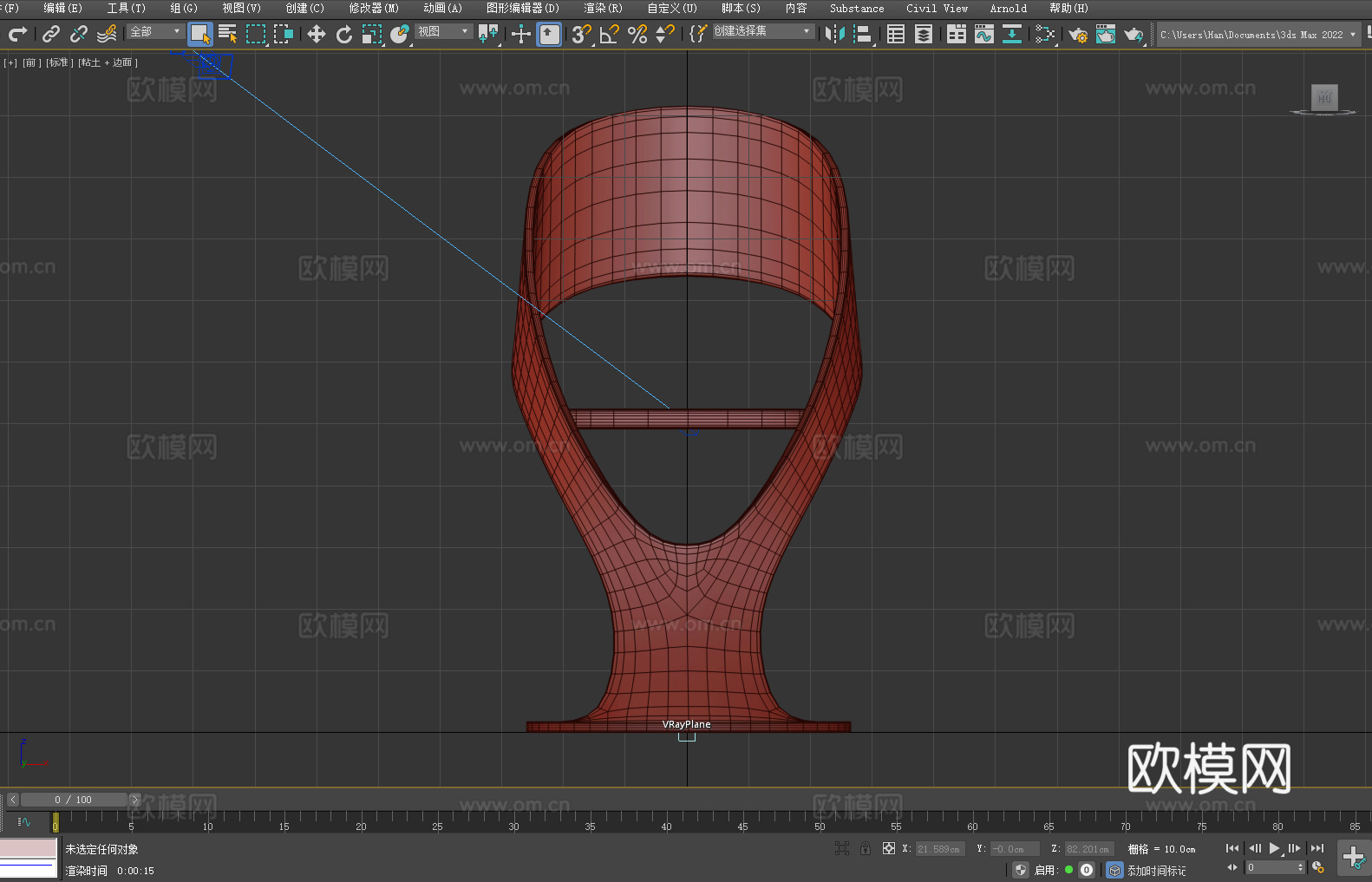Click the 0 / 100 time slider
1372x882 pixels.
[74, 800]
